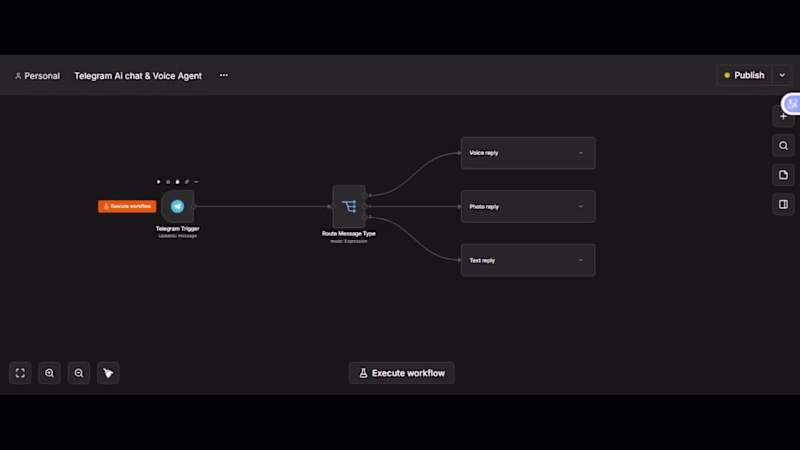Expand the Photo reply group chevron
Viewport: 800px width, 450px height.
pos(581,207)
